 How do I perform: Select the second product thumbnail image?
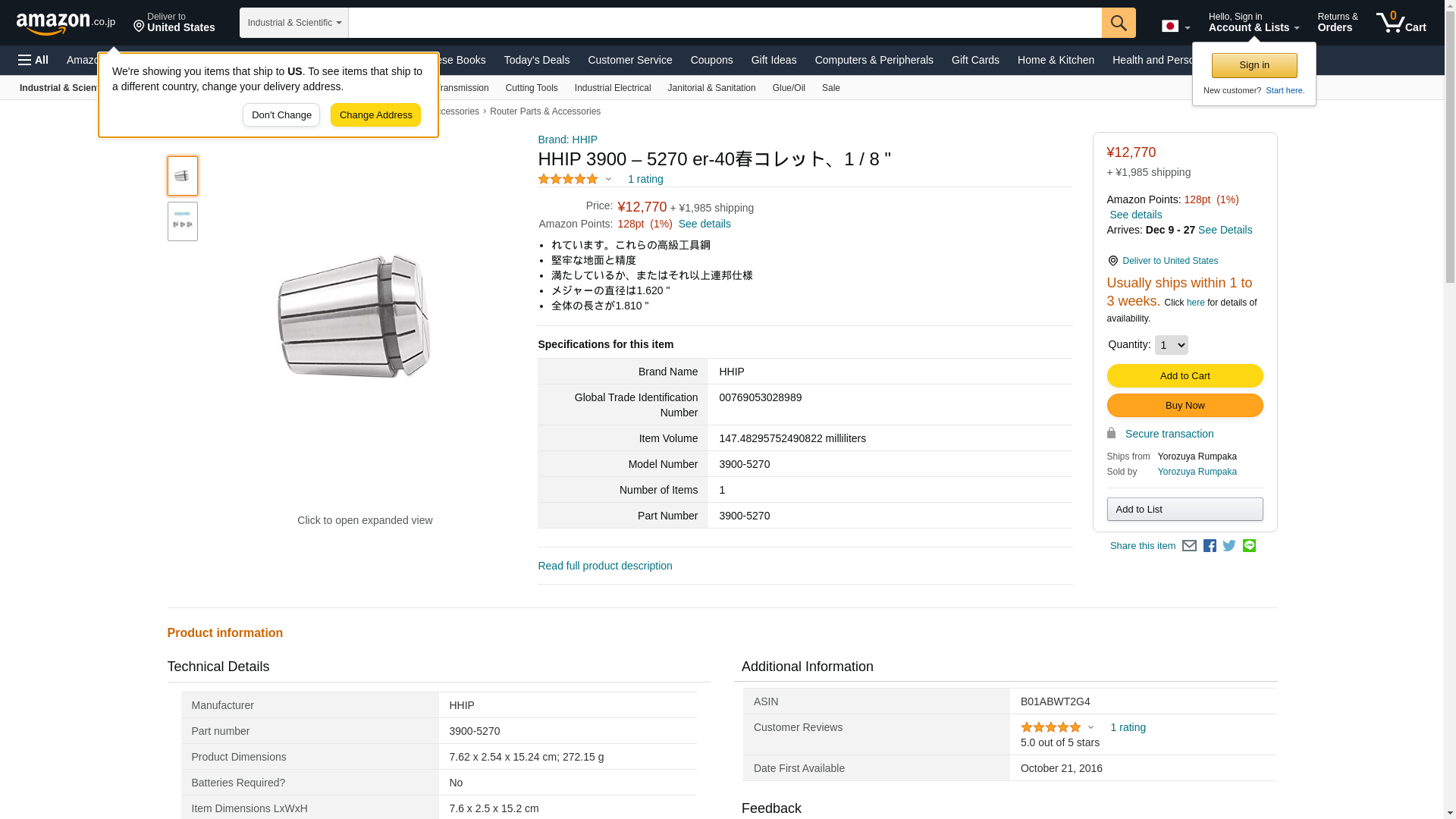[182, 221]
